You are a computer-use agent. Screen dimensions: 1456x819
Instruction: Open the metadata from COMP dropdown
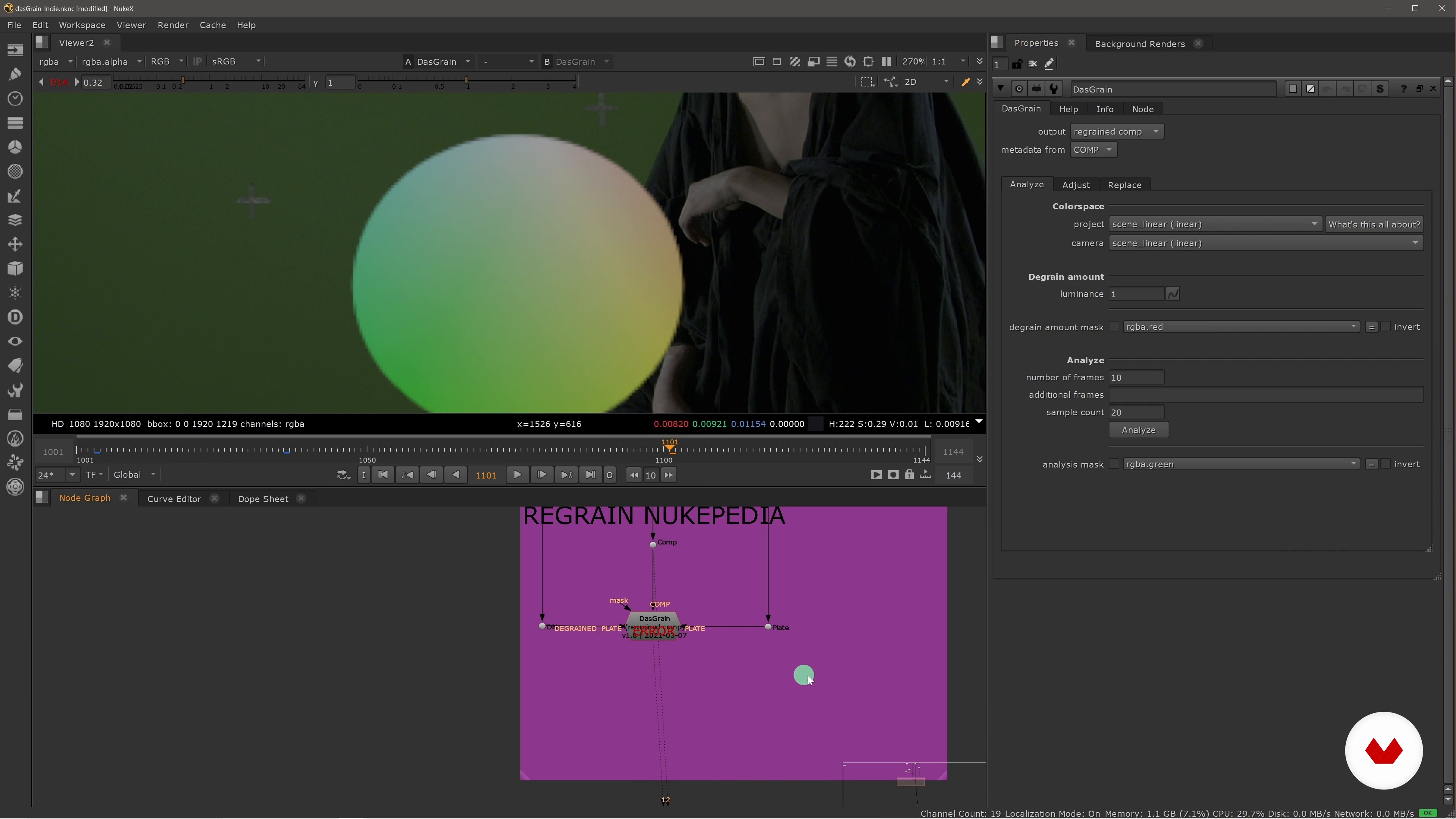[x=1093, y=150]
